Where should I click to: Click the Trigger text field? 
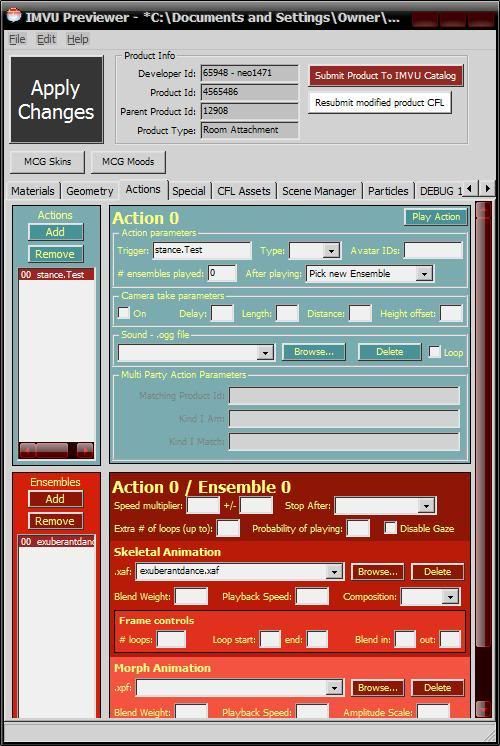click(202, 250)
